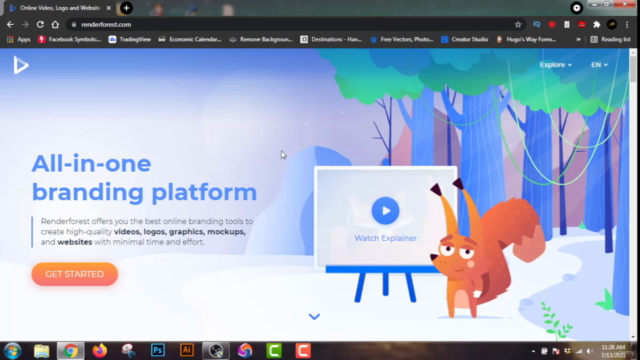Open the green Camtasia taskbar icon
The width and height of the screenshot is (640, 360).
click(x=274, y=351)
